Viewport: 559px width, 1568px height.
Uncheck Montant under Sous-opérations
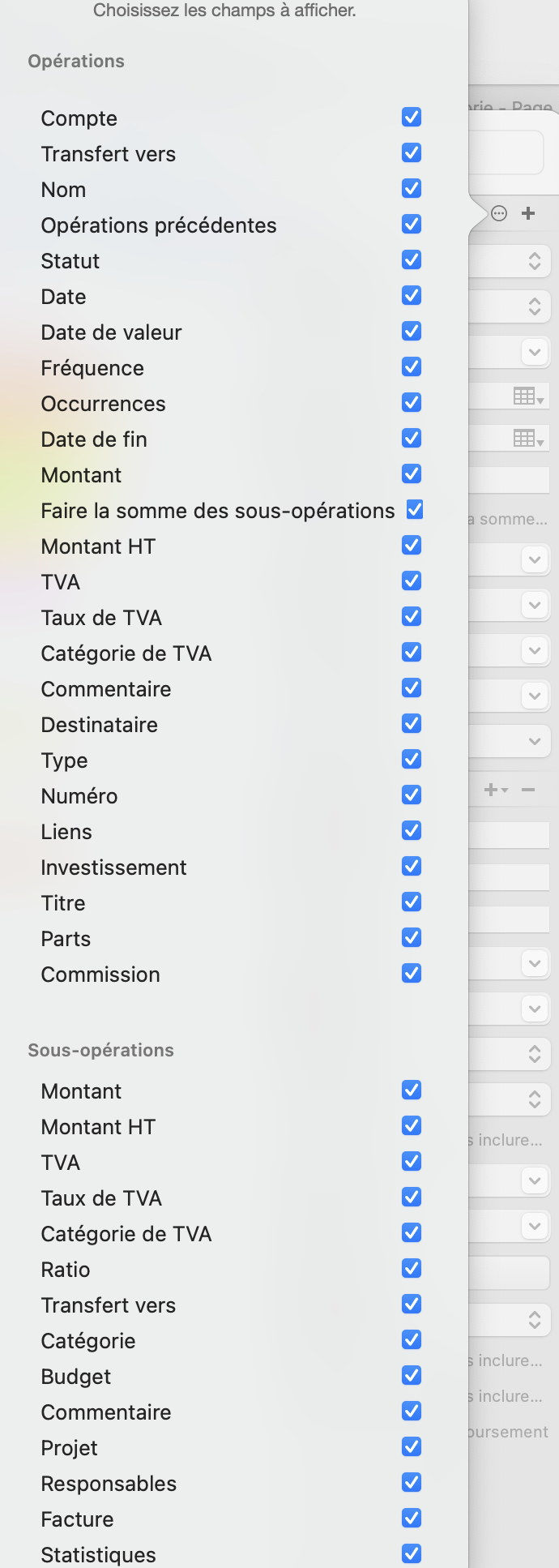[x=411, y=1090]
